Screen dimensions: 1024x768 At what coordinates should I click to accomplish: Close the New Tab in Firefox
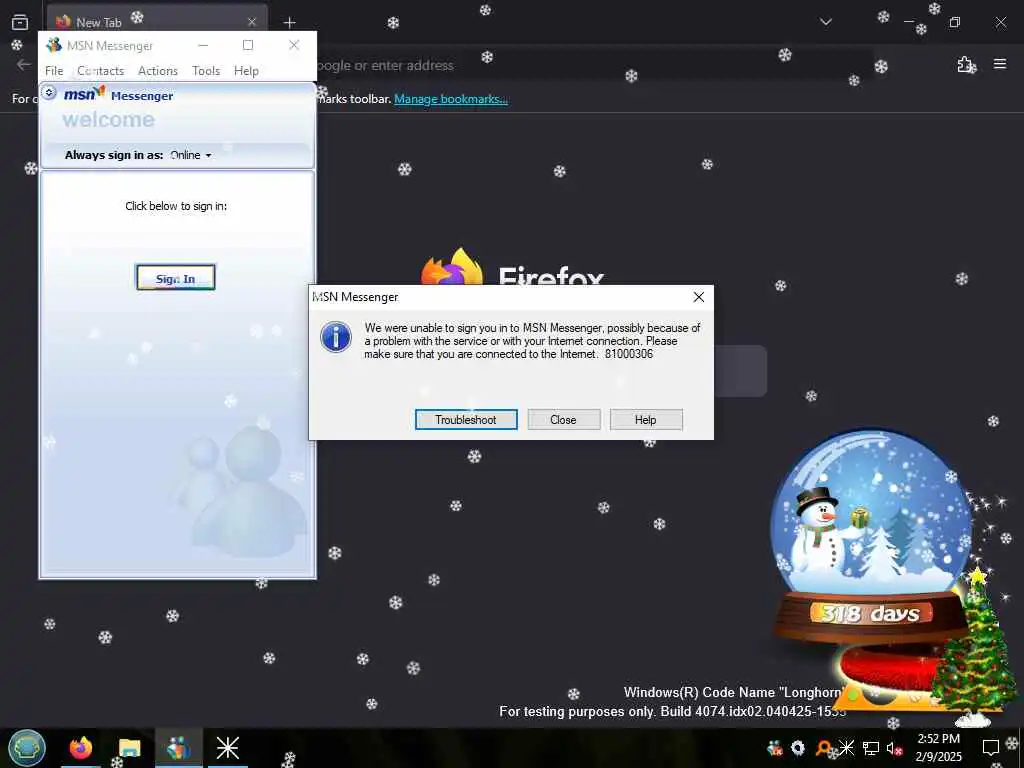pyautogui.click(x=252, y=22)
